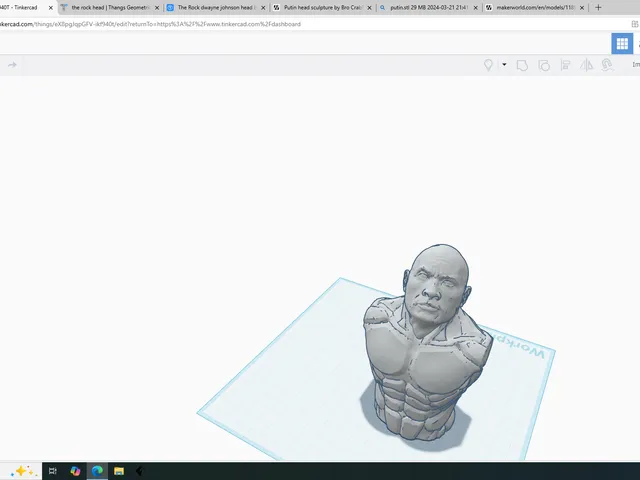Click the Ungroup shapes icon
640x480 pixels.
click(544, 65)
